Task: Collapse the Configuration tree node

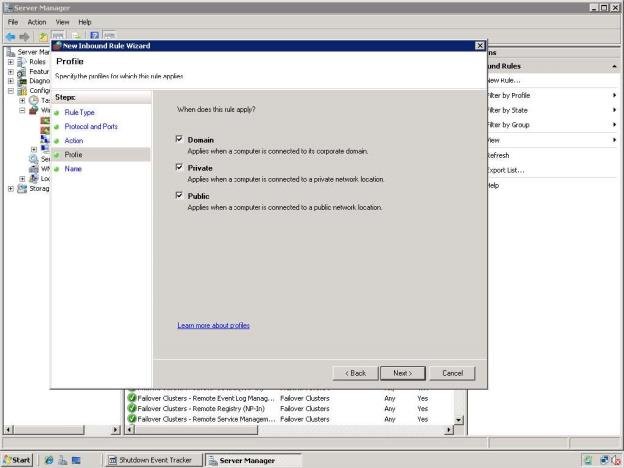Action: [x=11, y=91]
